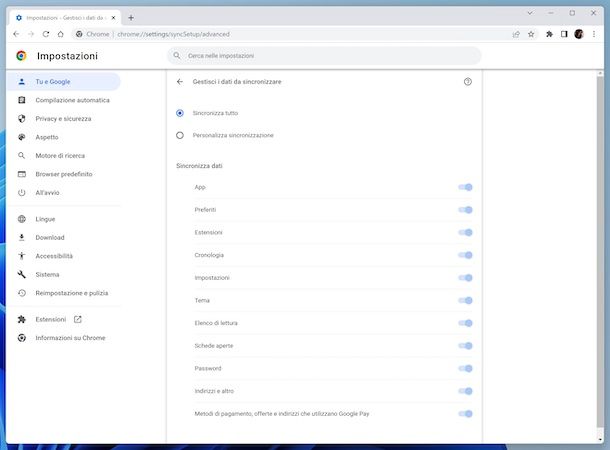The width and height of the screenshot is (610, 450).
Task: Click the magnifier icon in settings search
Action: point(177,56)
